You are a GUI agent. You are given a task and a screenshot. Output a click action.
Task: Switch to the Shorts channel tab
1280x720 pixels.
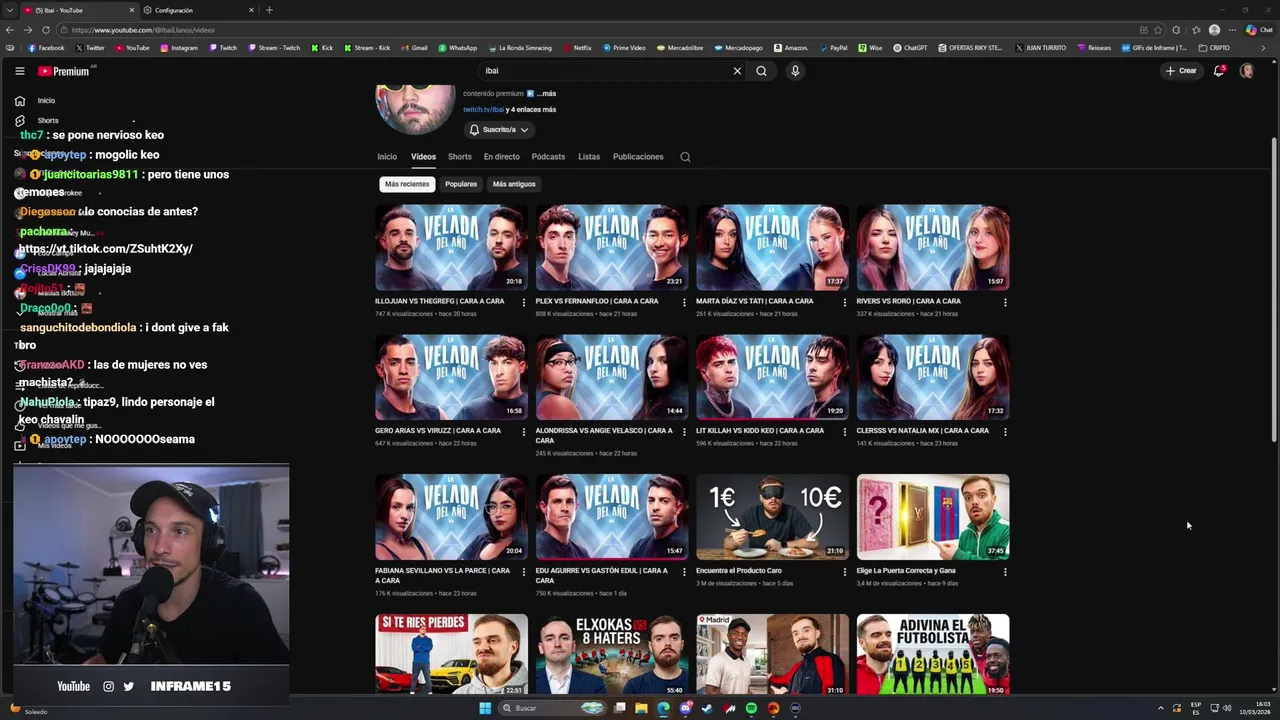coord(460,157)
